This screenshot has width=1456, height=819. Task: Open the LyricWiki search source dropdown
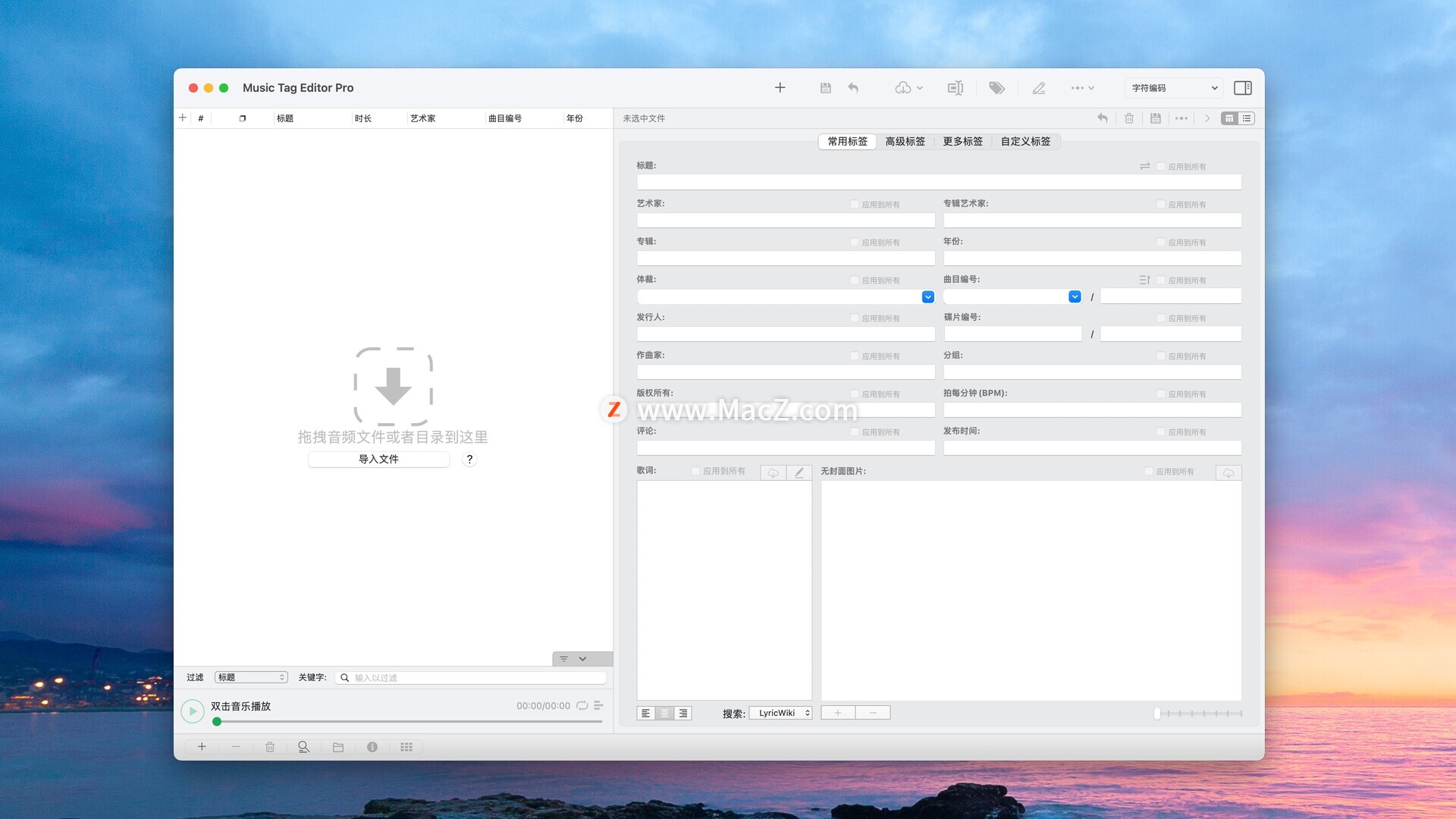click(780, 713)
